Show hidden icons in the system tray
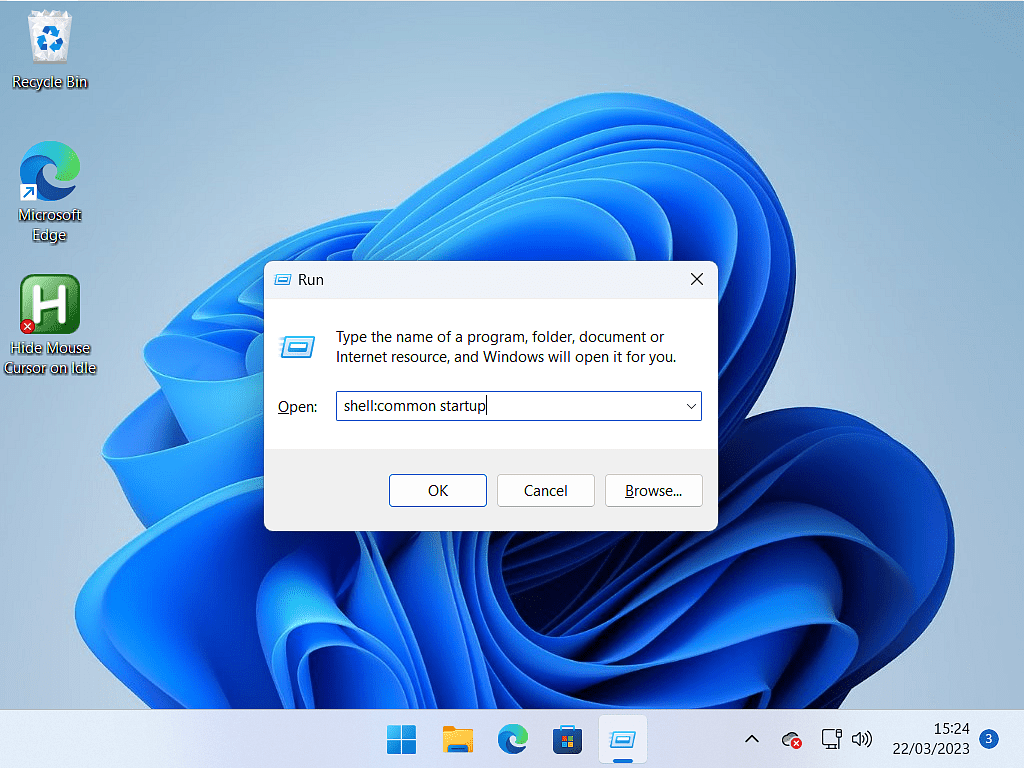Viewport: 1024px width, 768px height. click(x=752, y=740)
